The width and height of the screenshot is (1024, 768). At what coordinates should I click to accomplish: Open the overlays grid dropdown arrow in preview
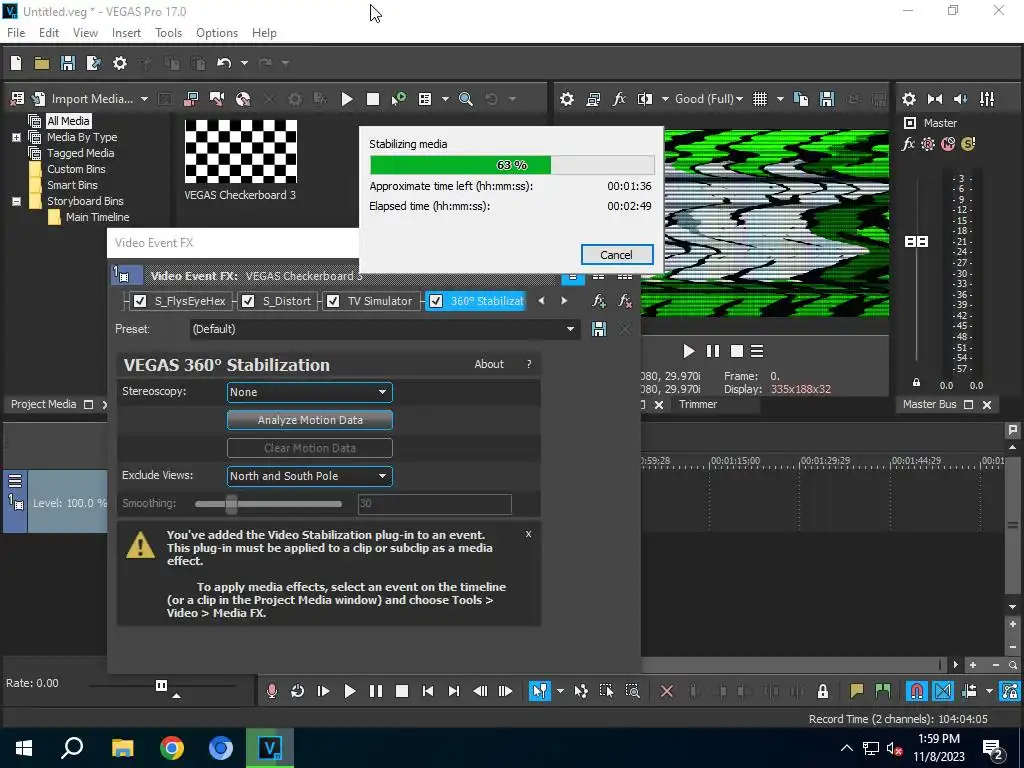(x=780, y=99)
